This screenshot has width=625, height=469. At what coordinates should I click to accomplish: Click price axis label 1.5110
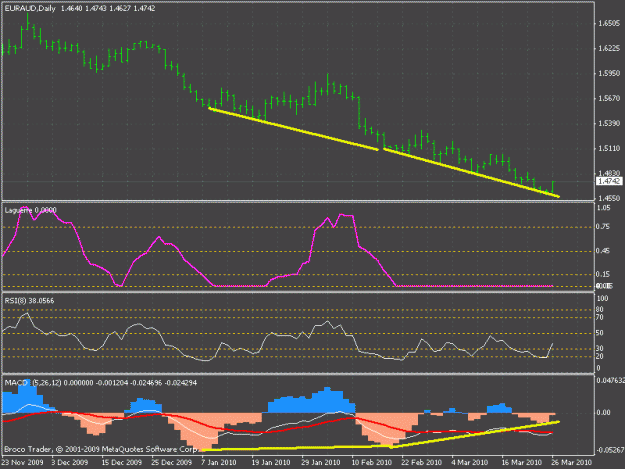point(609,148)
